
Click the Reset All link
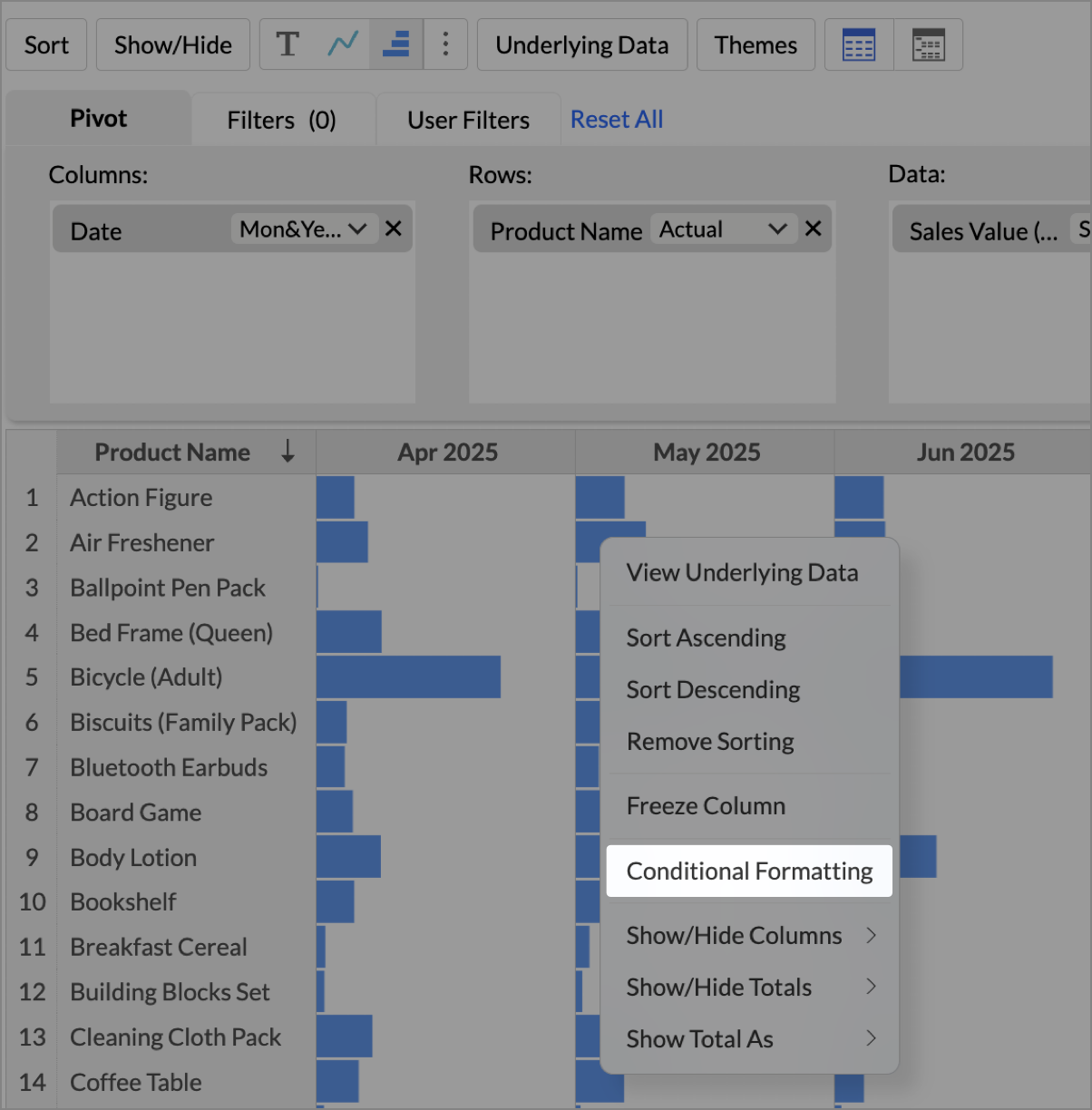(617, 120)
